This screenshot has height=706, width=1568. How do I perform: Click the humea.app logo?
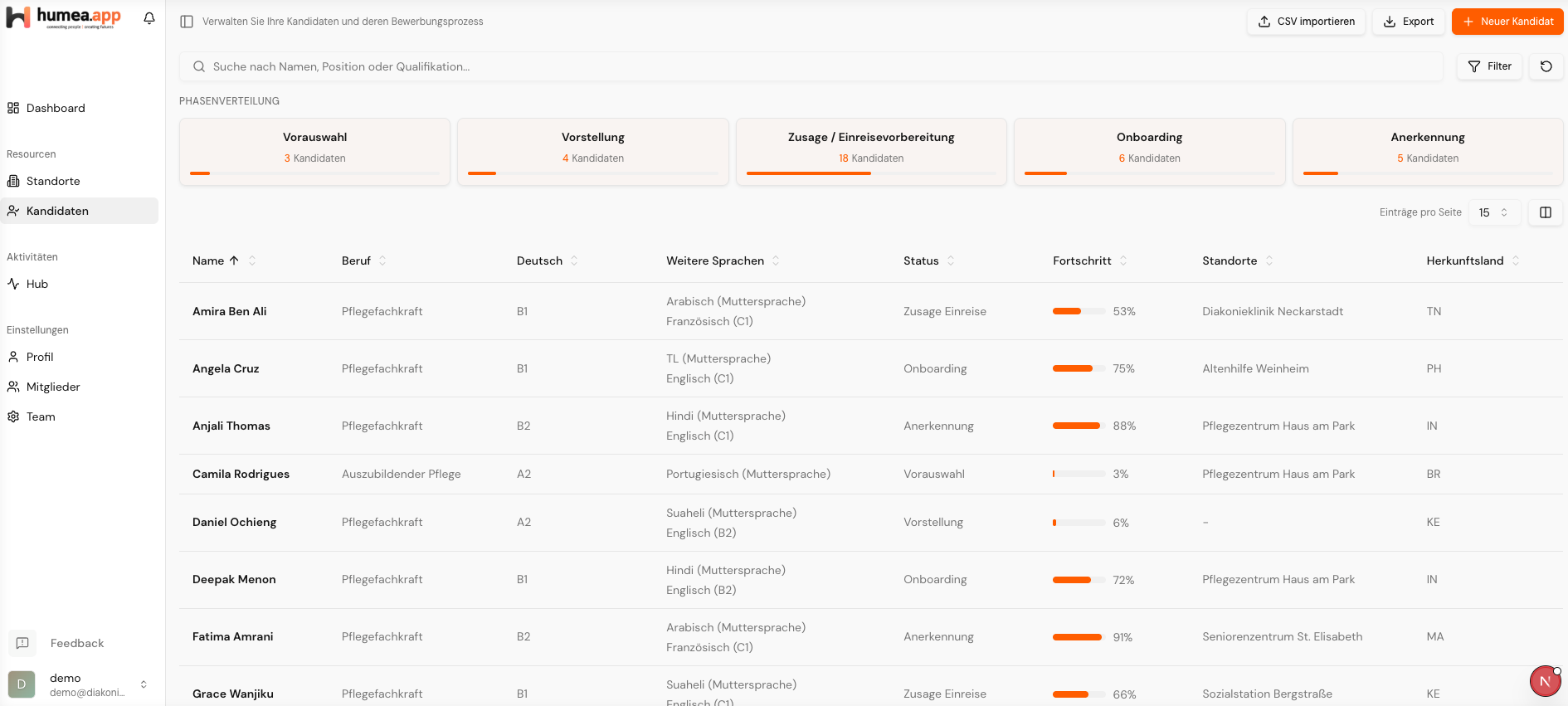point(64,17)
